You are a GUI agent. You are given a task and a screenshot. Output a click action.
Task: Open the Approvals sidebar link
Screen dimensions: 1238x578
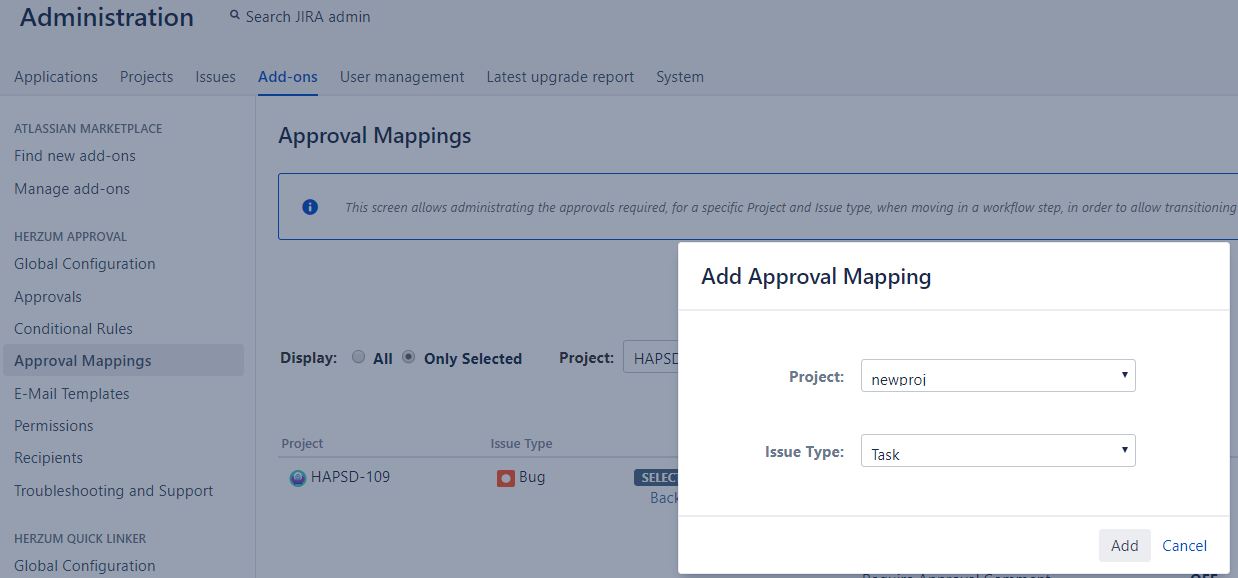(48, 297)
